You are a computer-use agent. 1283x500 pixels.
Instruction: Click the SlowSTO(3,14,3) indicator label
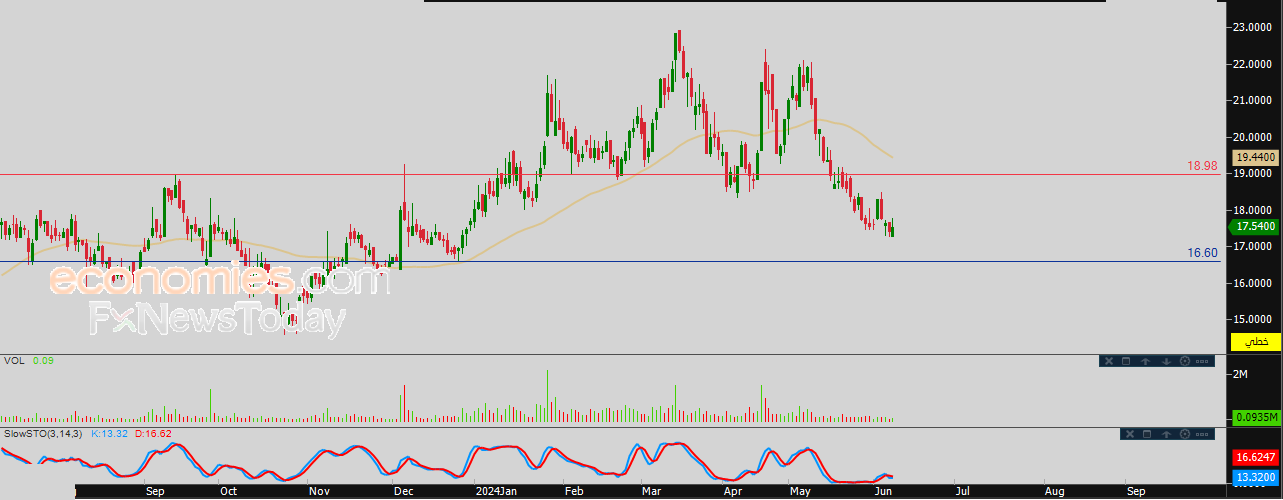point(45,434)
